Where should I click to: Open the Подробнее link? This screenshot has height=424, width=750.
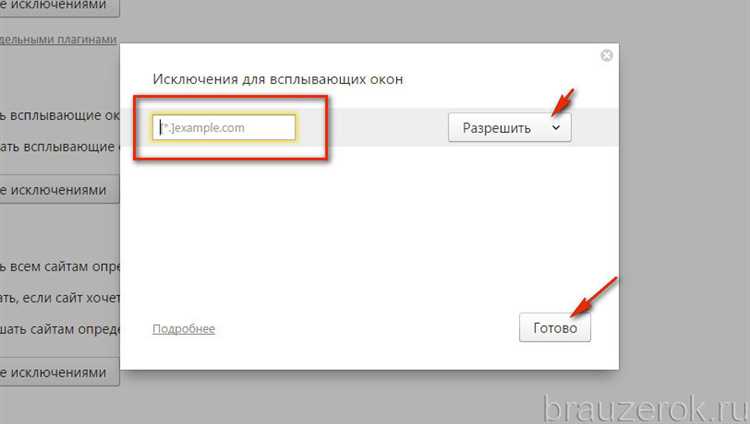click(184, 329)
